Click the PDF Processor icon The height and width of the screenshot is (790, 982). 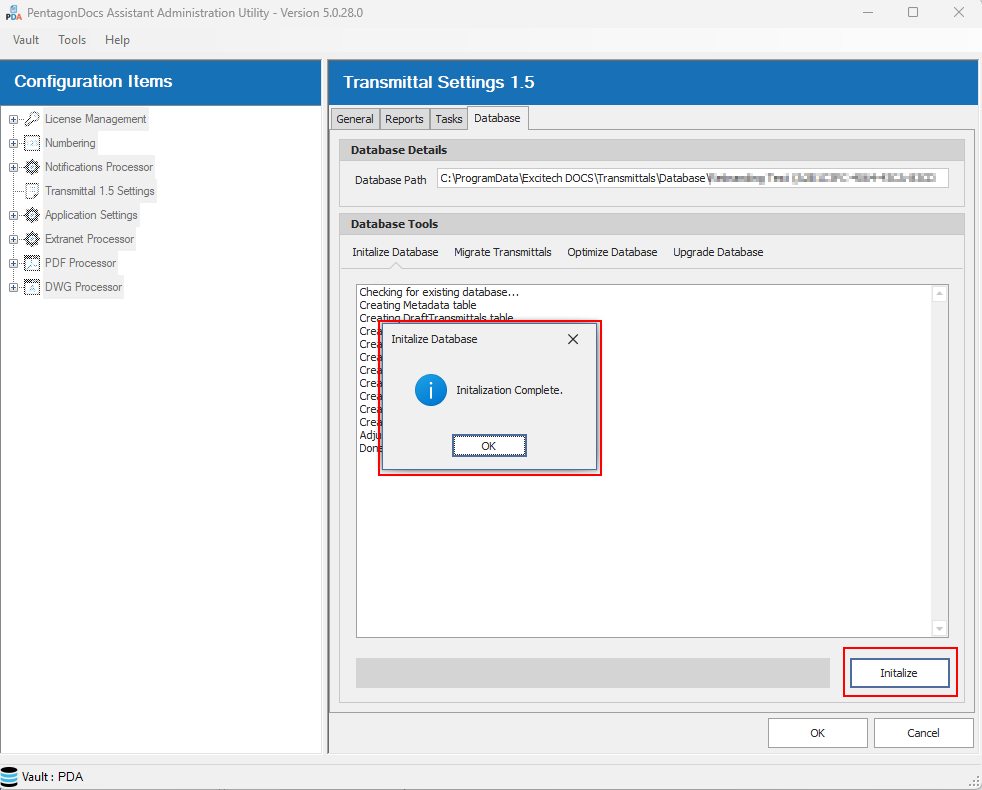(32, 263)
